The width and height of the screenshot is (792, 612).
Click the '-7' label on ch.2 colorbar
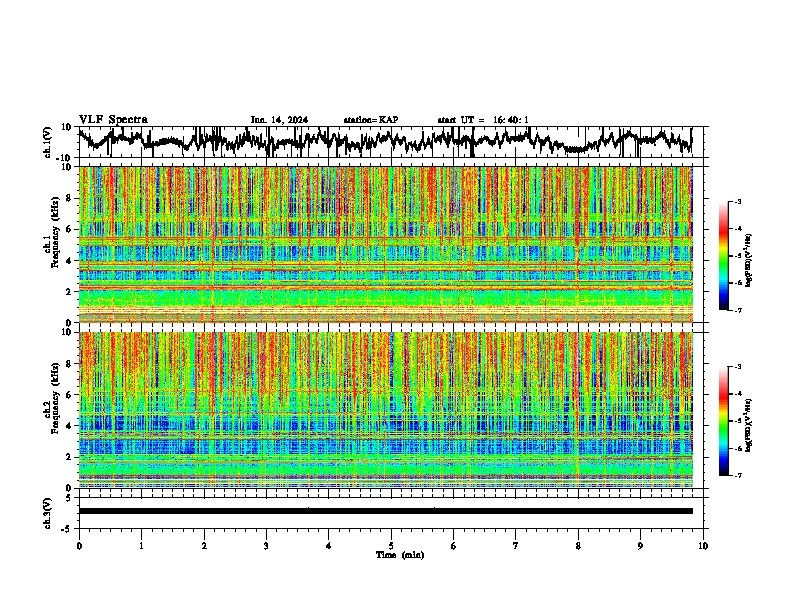738,476
